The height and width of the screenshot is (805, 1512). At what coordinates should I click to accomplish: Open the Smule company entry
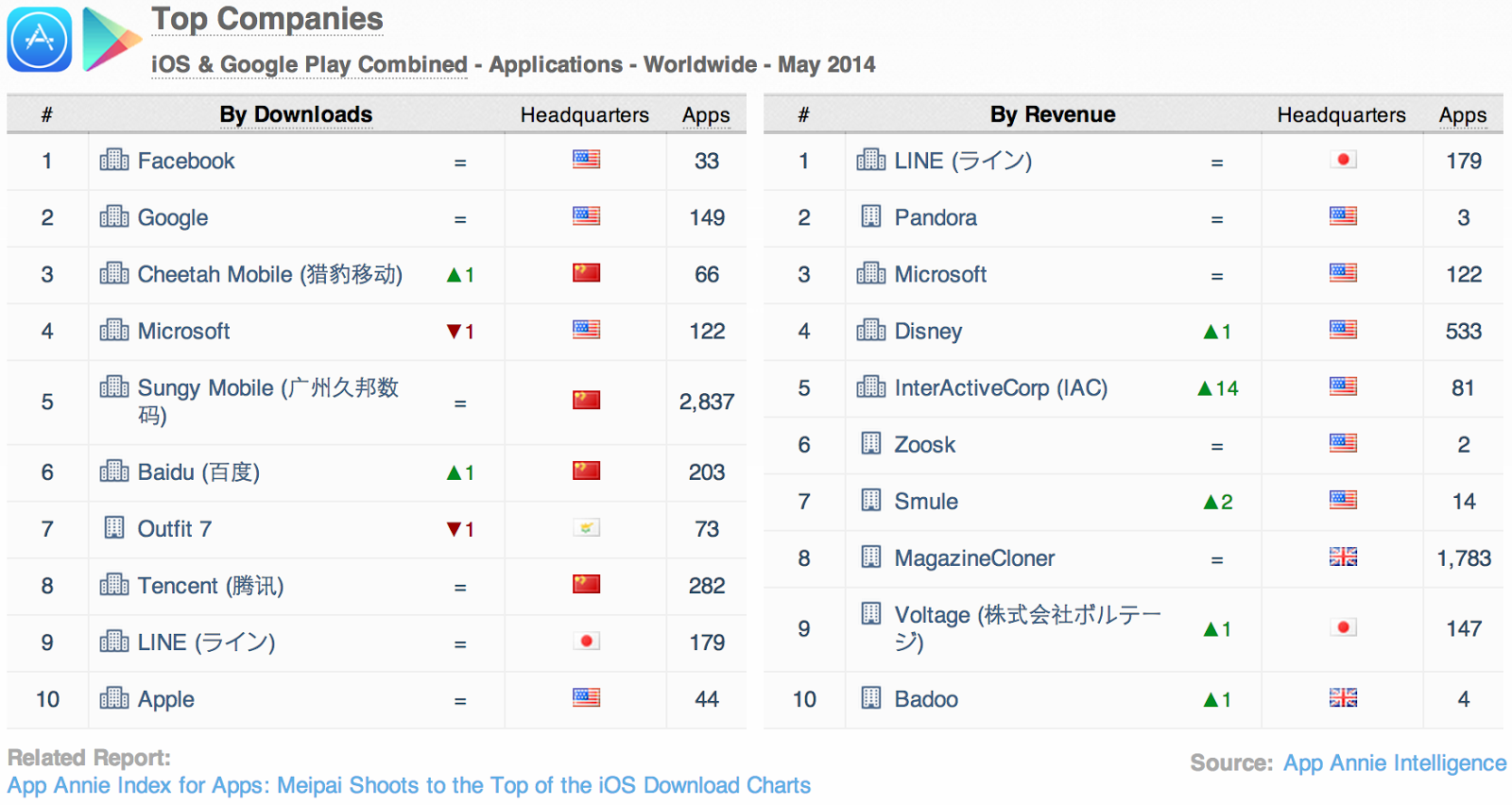point(926,501)
